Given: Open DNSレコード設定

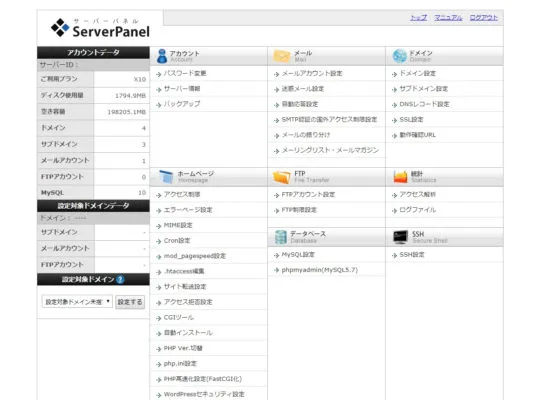Looking at the screenshot, I should point(424,104).
